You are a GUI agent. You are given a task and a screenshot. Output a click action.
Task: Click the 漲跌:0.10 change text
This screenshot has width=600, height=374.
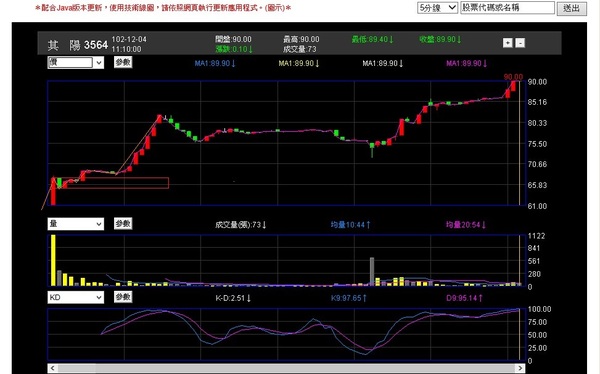[x=234, y=49]
